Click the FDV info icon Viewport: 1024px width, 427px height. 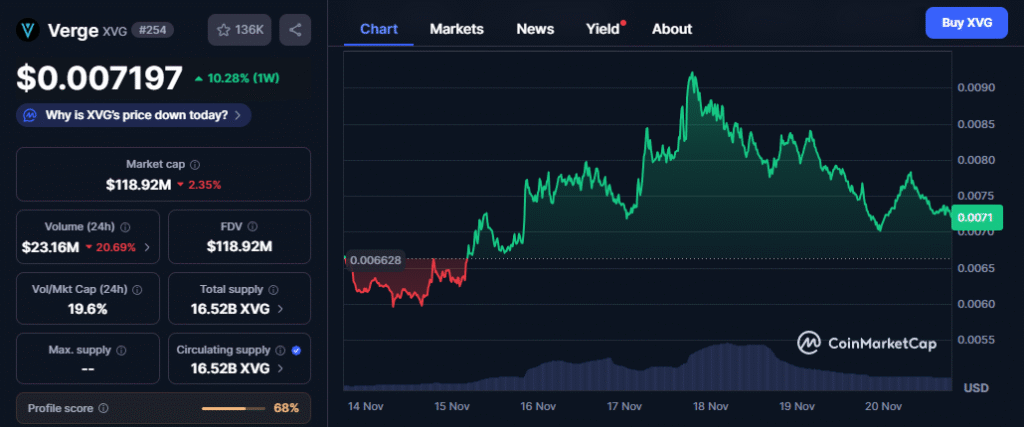point(252,227)
